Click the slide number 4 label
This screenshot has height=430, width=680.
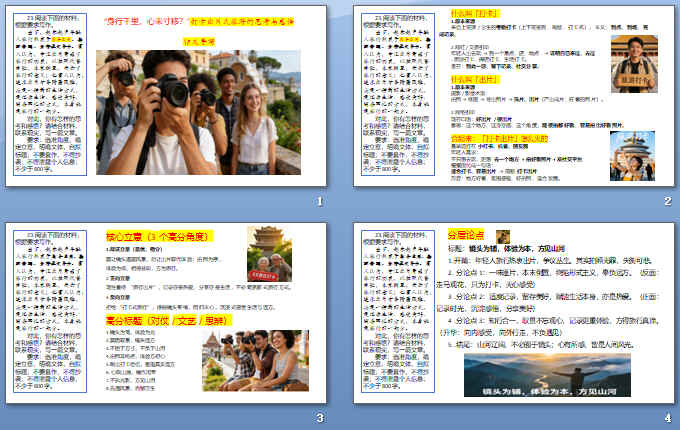[x=666, y=416]
